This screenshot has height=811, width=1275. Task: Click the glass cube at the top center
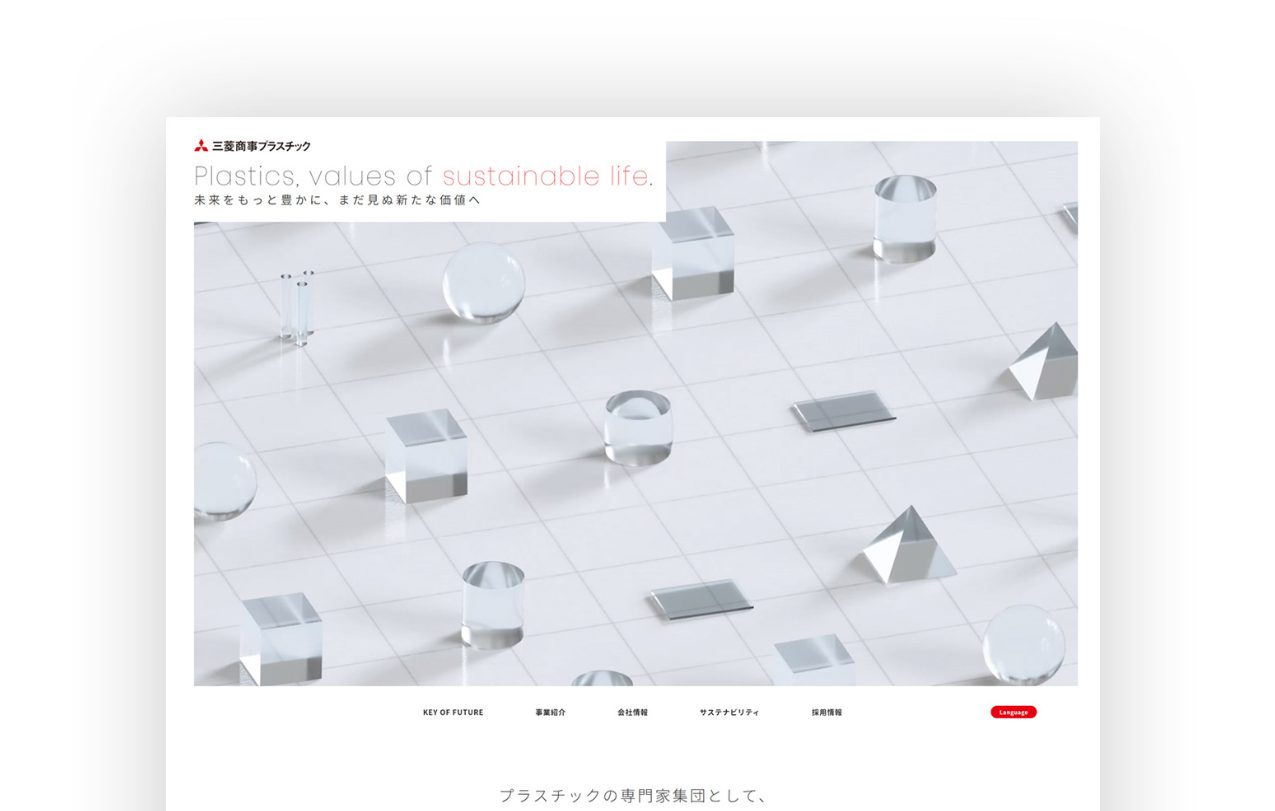click(692, 253)
